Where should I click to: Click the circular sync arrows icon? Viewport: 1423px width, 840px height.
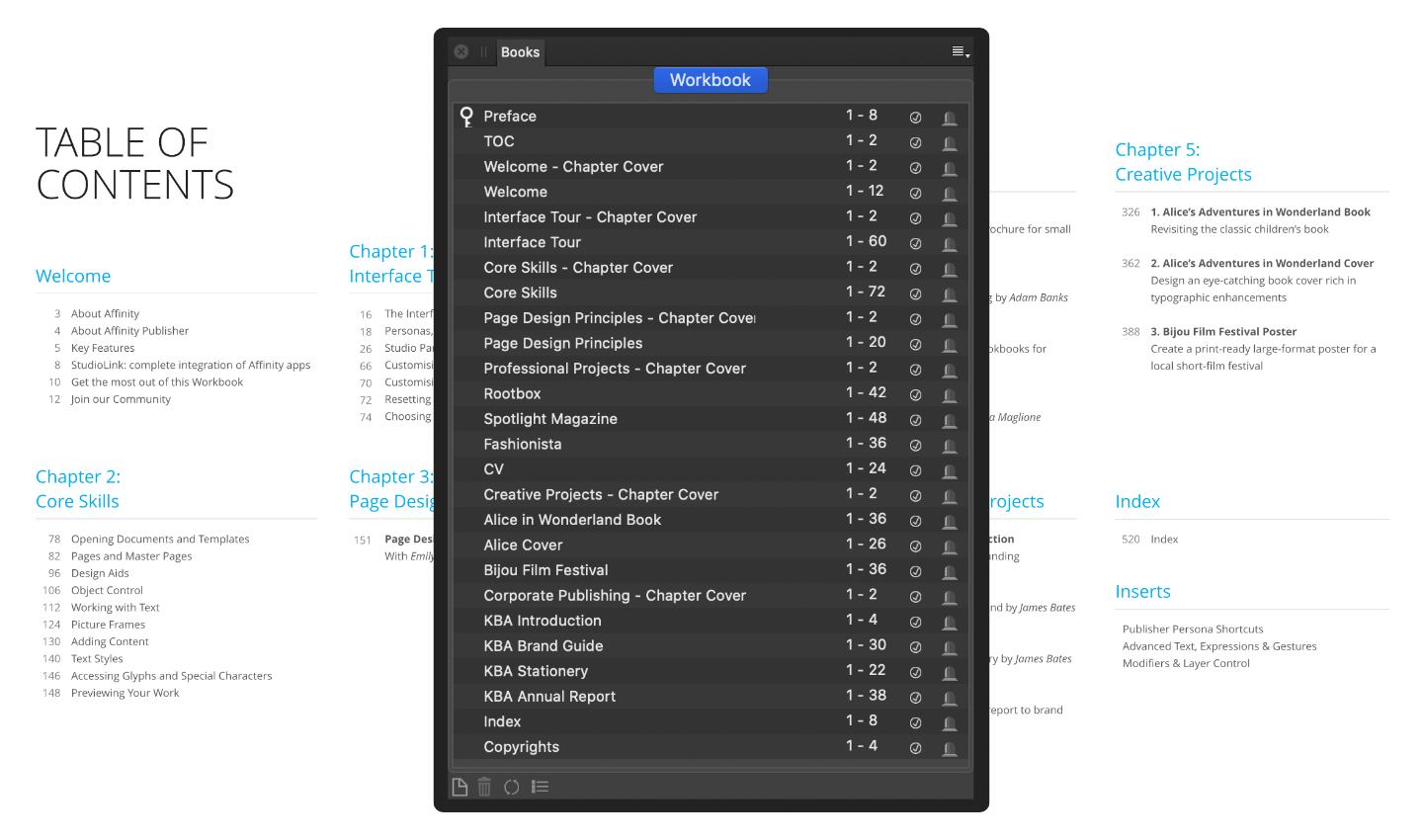click(x=511, y=787)
